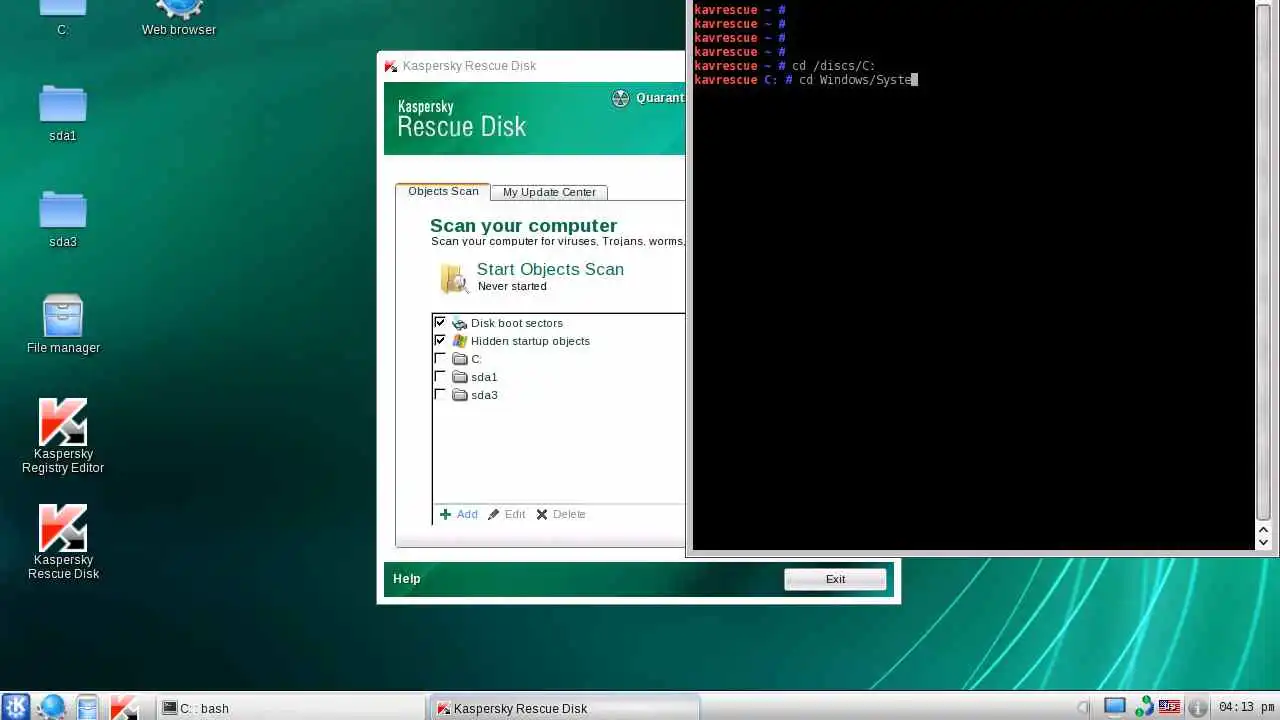Click the Hidden startup objects icon

tap(459, 341)
